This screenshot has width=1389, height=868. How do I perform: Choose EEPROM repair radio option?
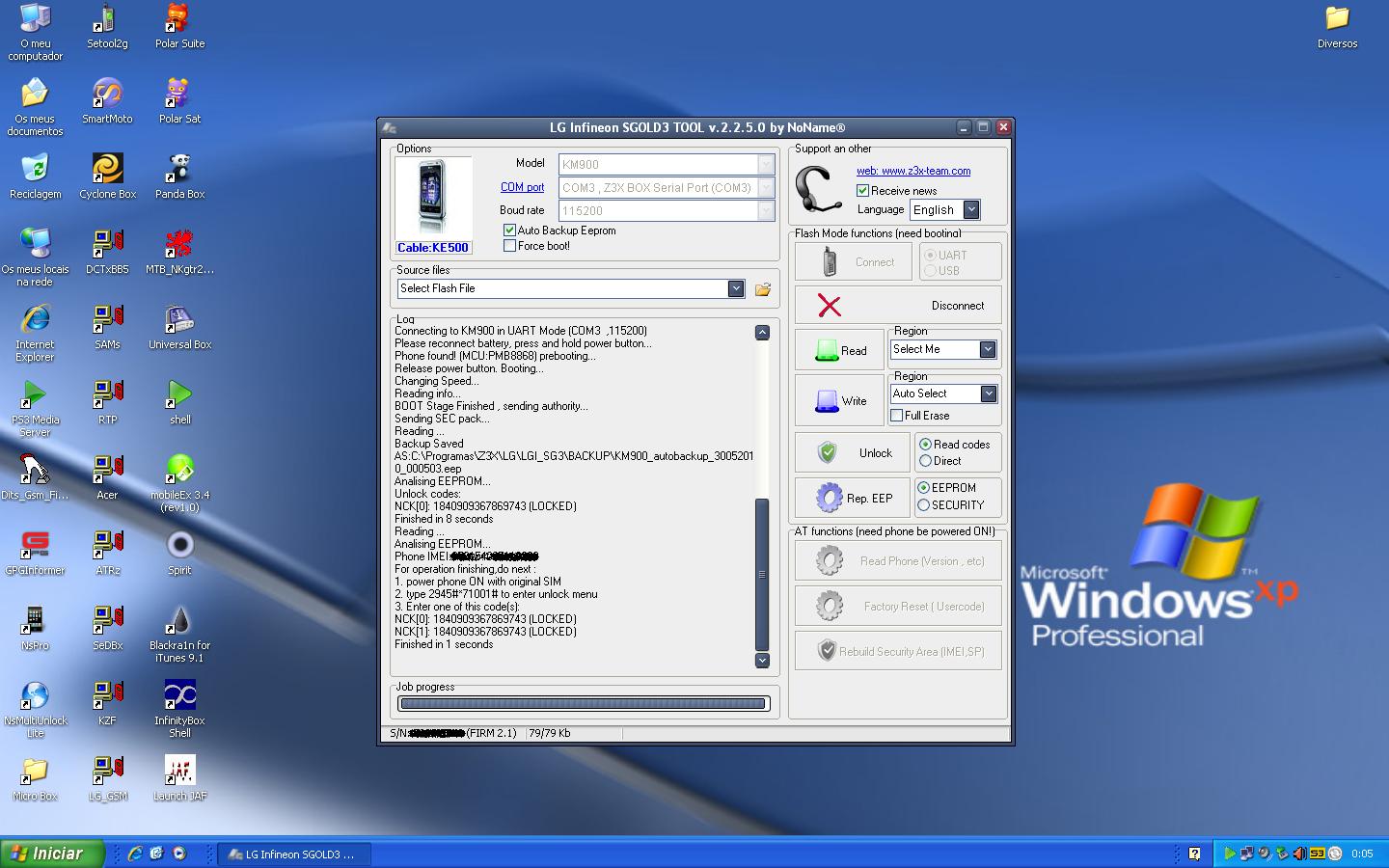point(923,488)
